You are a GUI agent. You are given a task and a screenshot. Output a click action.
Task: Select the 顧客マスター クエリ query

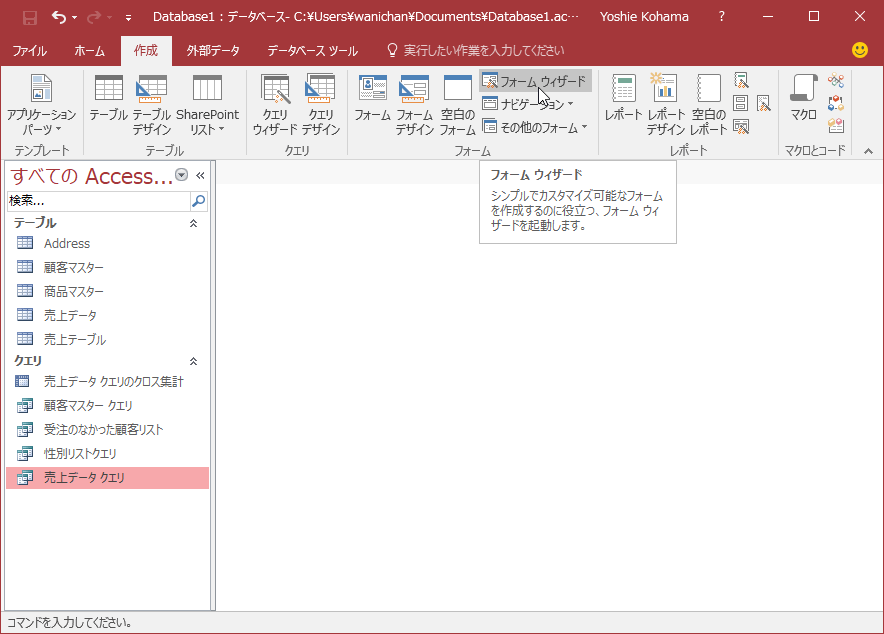(x=107, y=406)
